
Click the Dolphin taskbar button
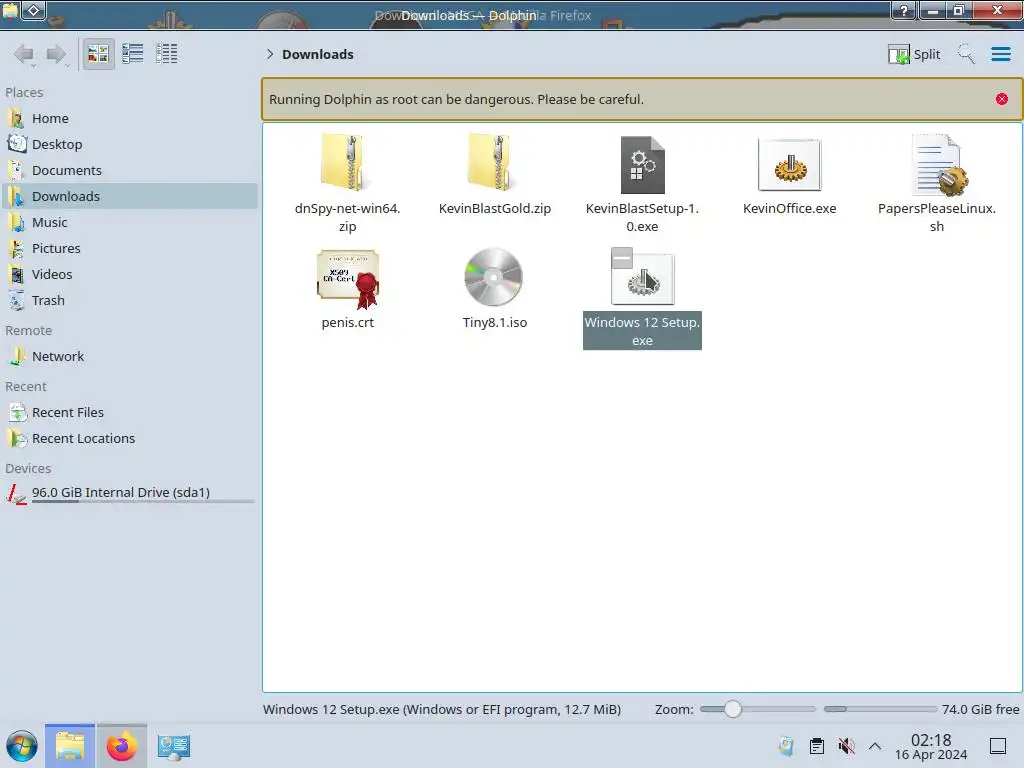click(x=70, y=746)
